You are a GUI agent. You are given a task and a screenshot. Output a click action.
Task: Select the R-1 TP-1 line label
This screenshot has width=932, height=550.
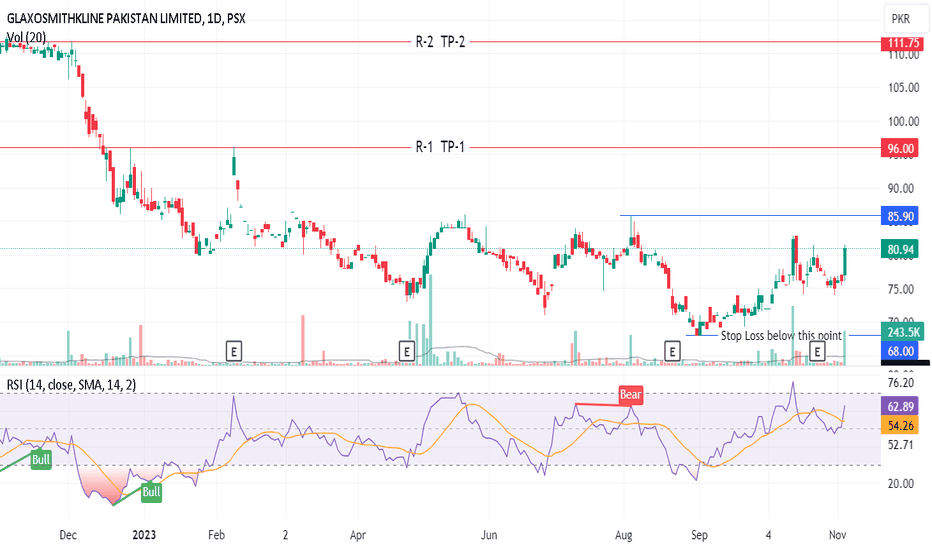coord(440,147)
